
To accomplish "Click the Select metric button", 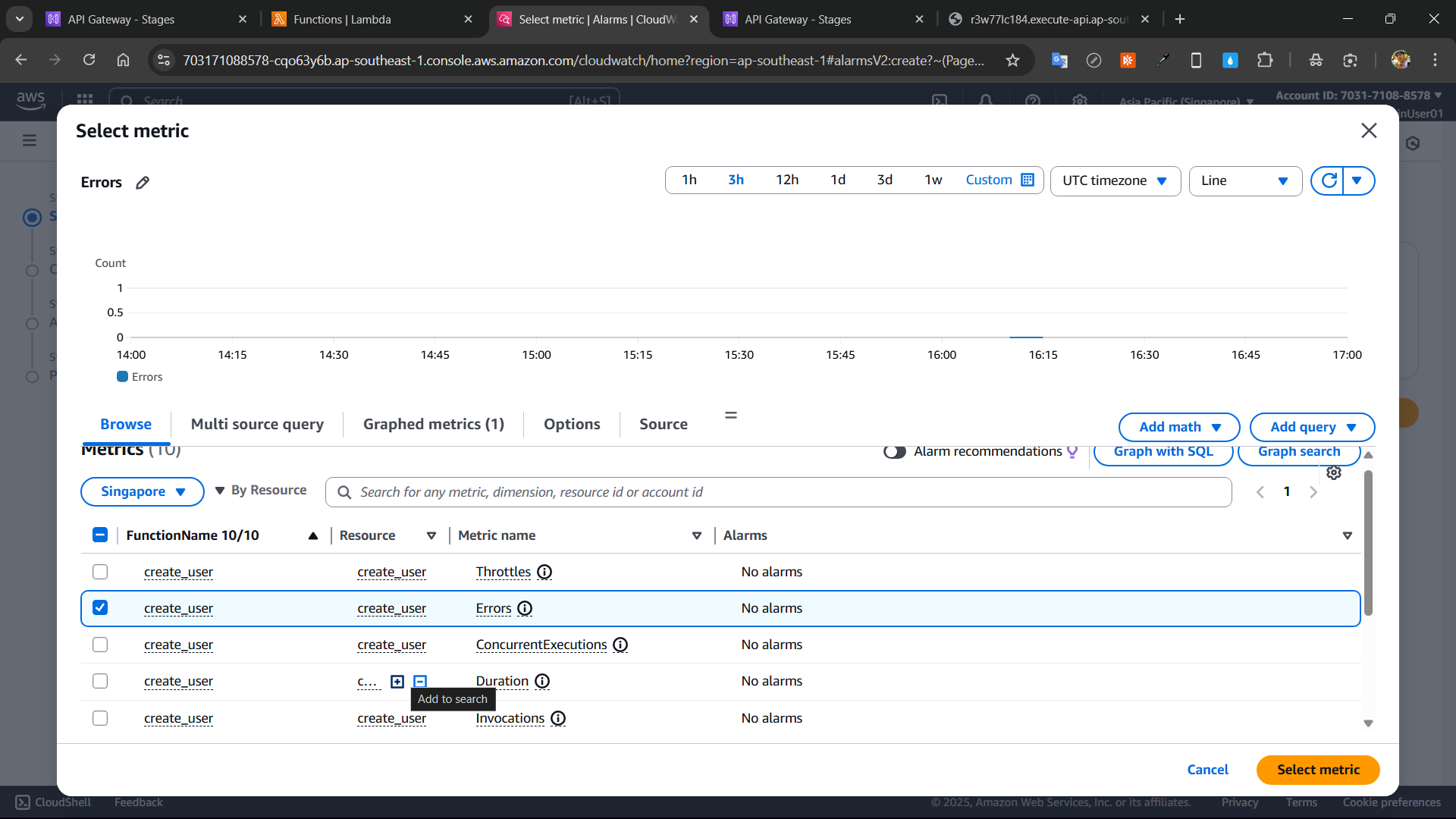I will coord(1318,770).
